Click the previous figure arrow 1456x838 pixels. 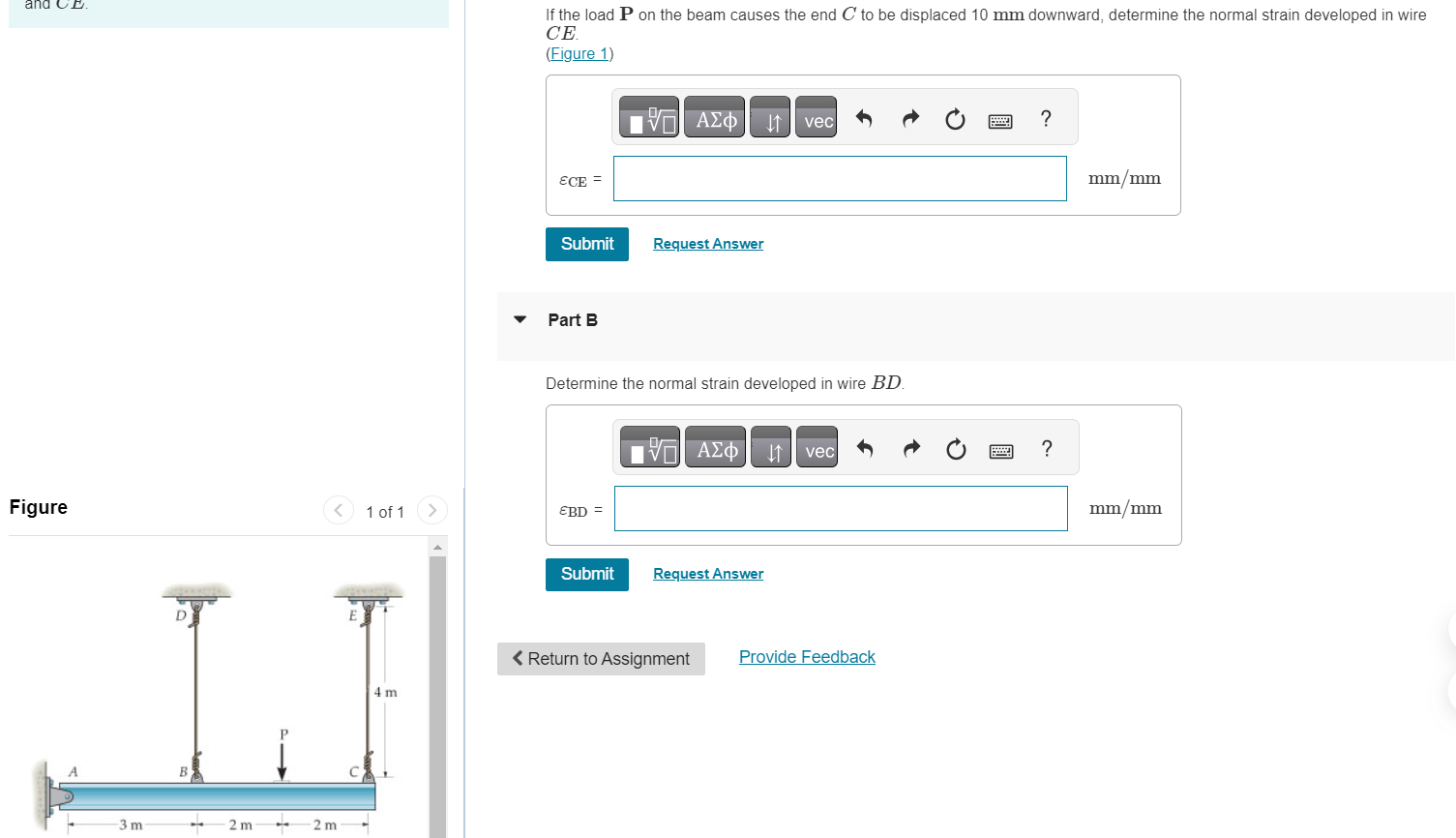point(339,510)
